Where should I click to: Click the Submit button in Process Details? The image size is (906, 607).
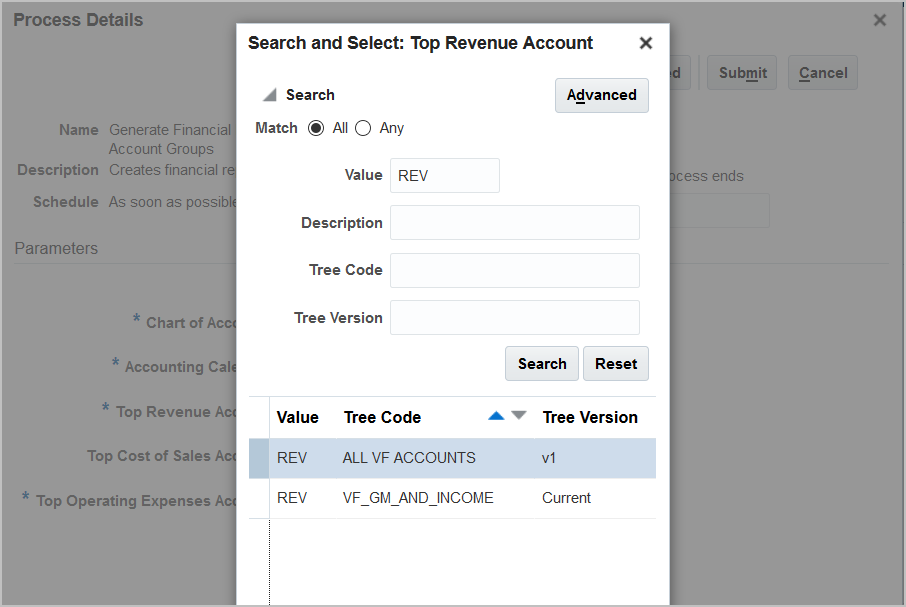[742, 73]
